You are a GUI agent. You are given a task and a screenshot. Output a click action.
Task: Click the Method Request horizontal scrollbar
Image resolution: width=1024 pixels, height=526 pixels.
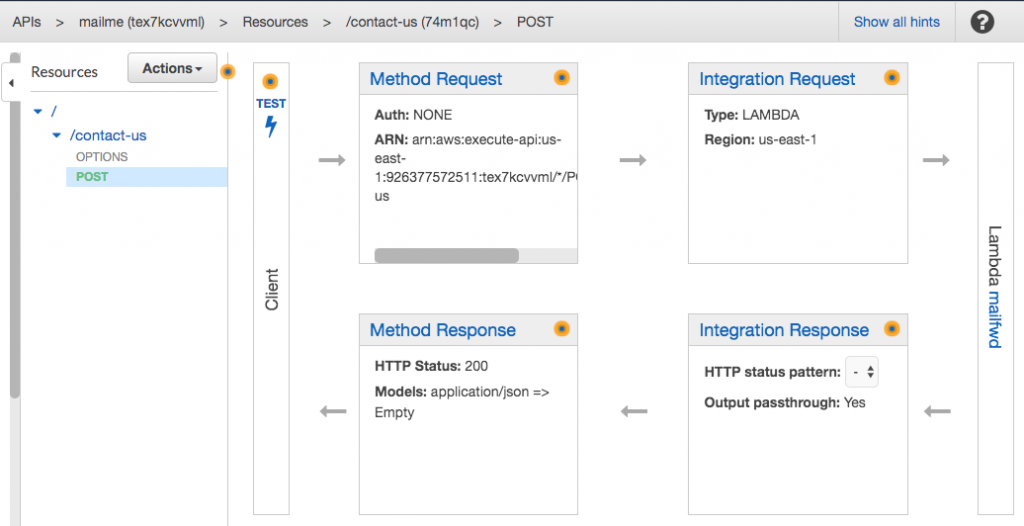[x=446, y=255]
